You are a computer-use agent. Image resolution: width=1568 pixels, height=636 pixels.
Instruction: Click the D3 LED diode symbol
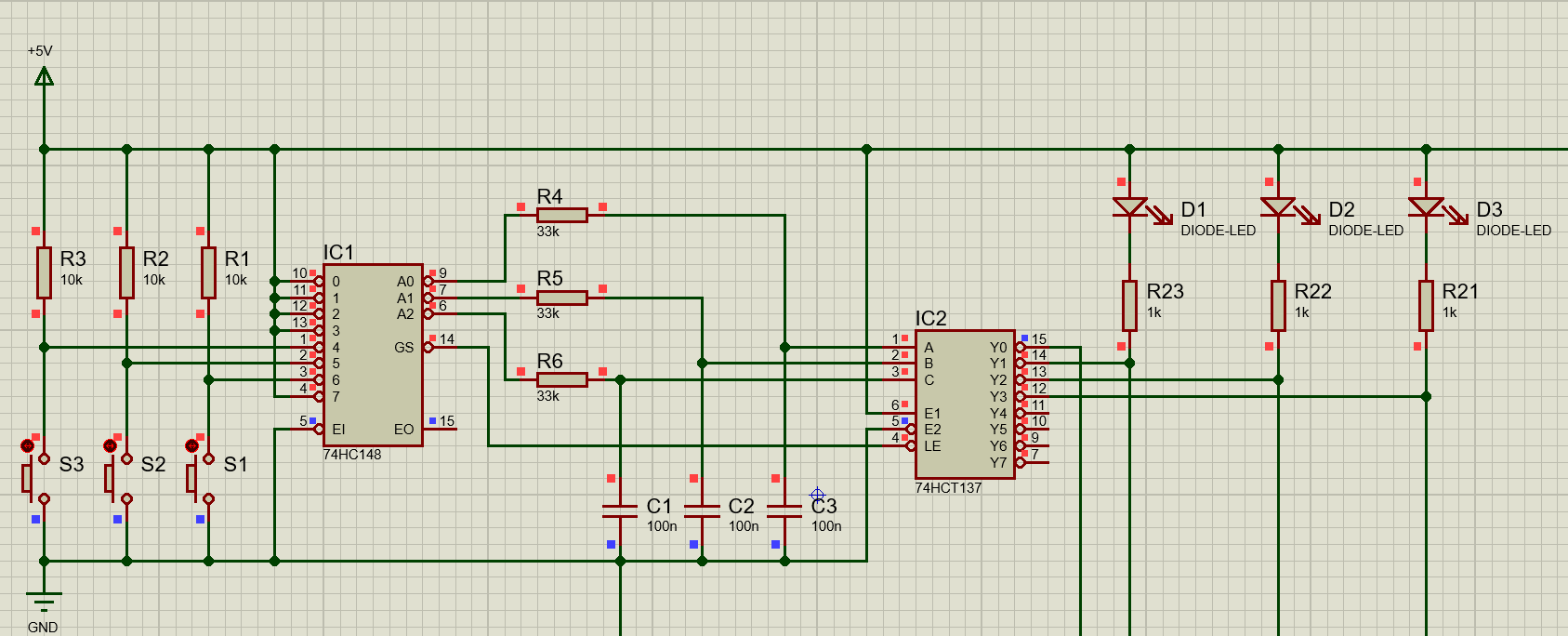click(x=1426, y=207)
